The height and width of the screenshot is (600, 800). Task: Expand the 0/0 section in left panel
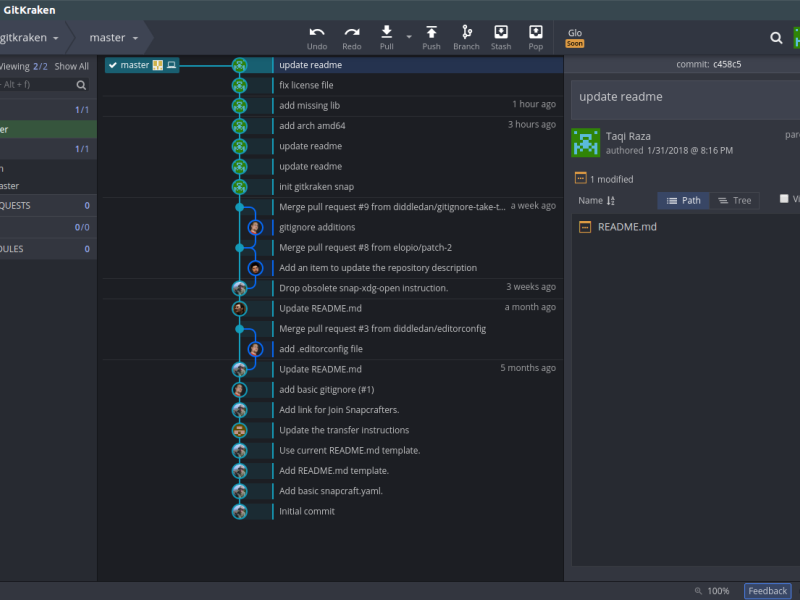tap(48, 227)
